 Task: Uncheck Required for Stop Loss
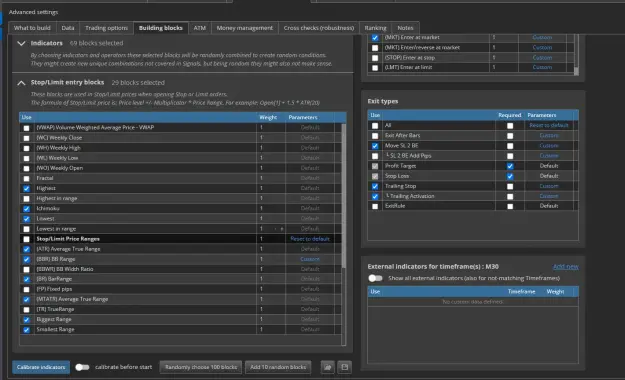pos(510,176)
